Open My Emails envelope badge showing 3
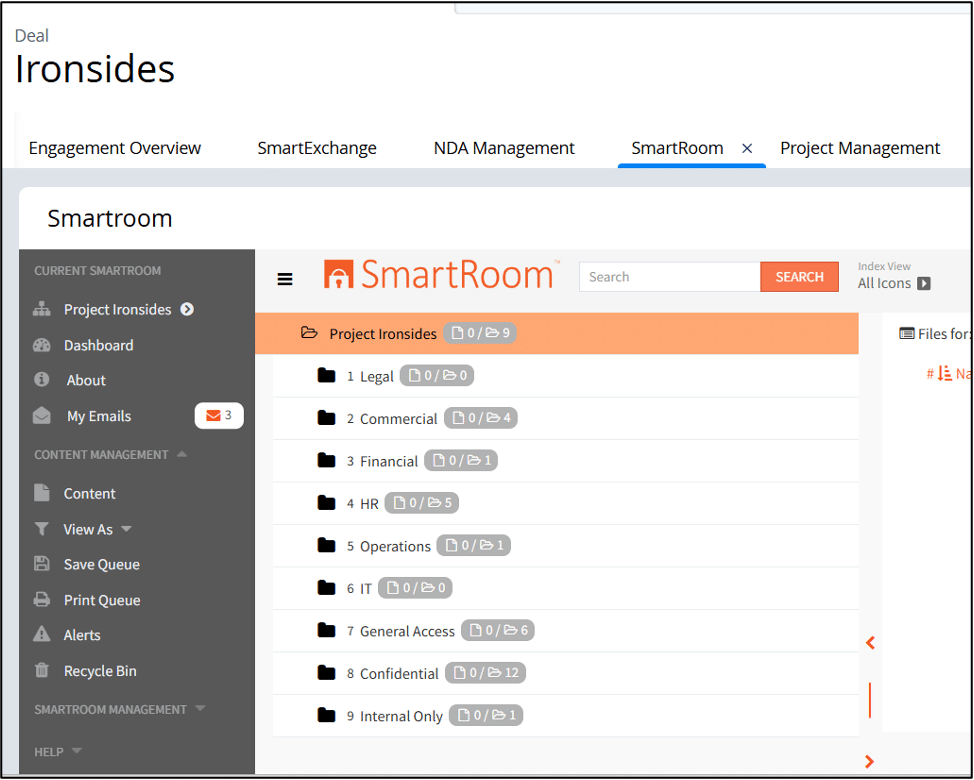 [219, 416]
